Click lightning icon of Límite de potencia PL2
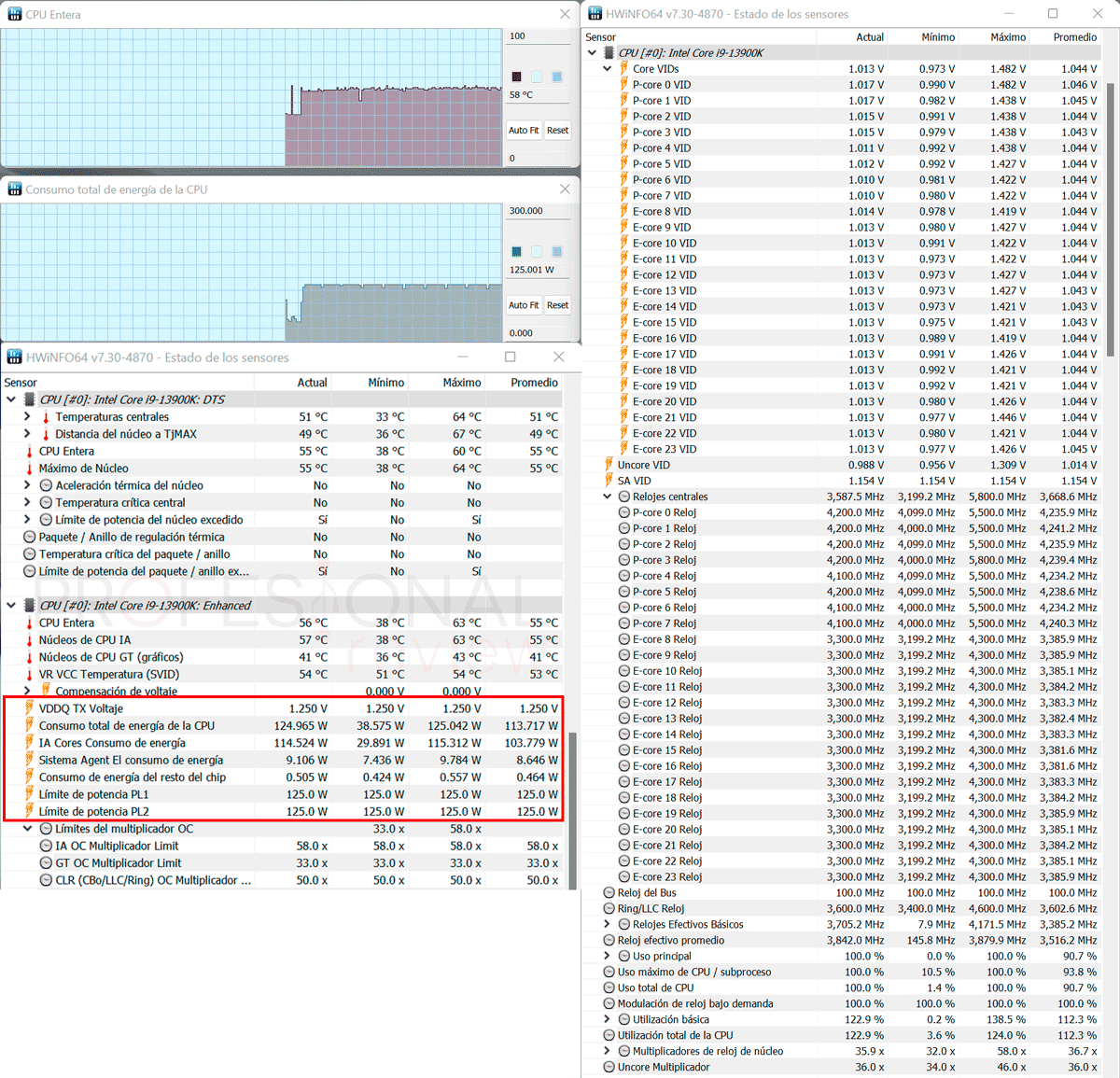 [30, 811]
